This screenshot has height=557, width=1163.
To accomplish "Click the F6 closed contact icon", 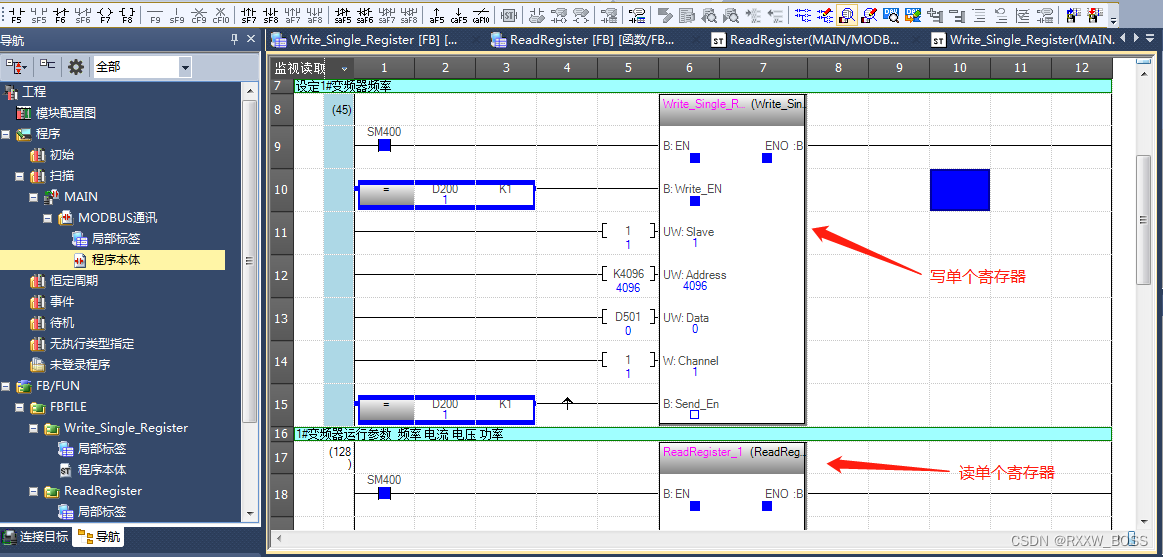I will (61, 15).
